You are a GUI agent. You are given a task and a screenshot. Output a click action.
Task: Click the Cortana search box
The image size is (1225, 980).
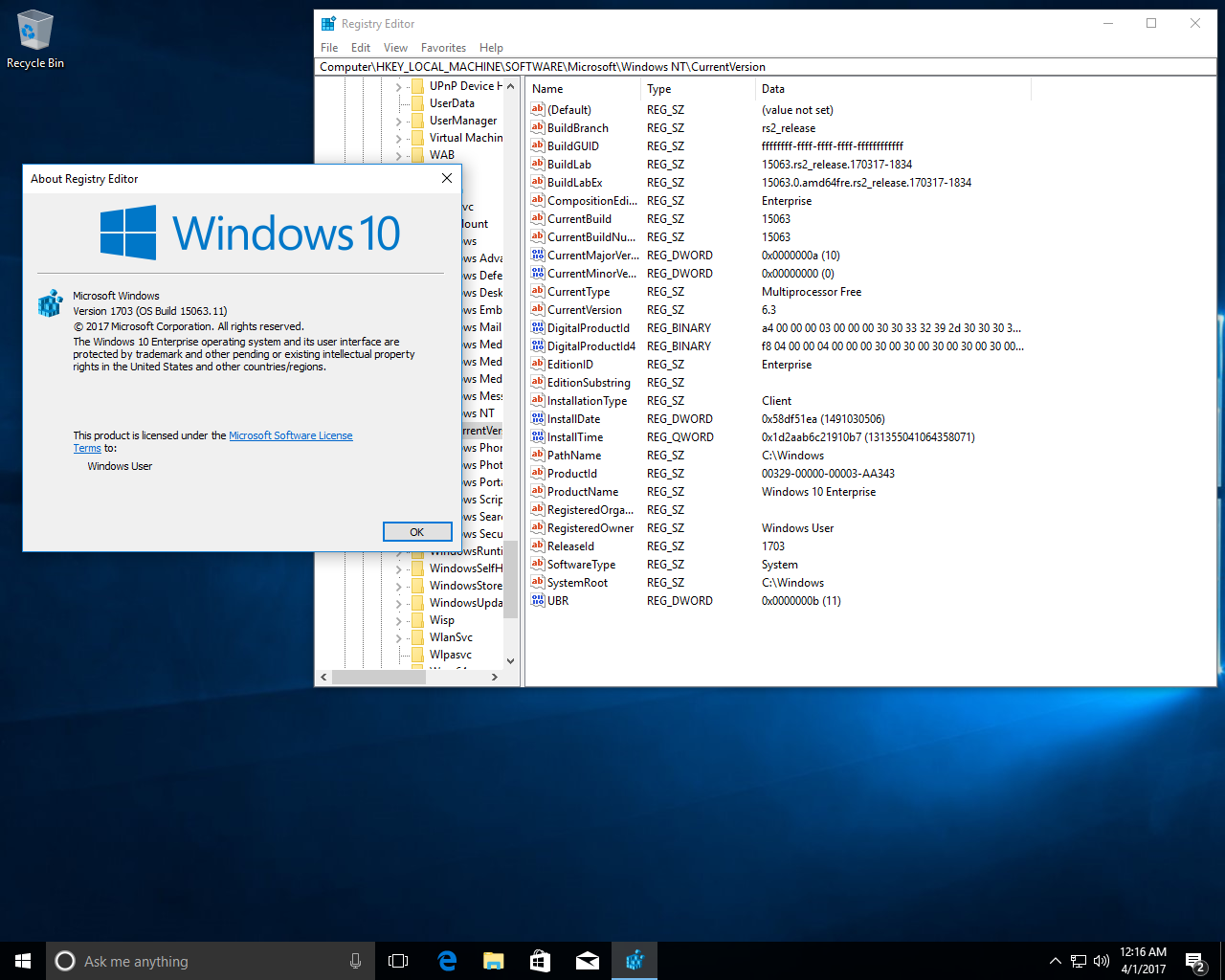(211, 961)
